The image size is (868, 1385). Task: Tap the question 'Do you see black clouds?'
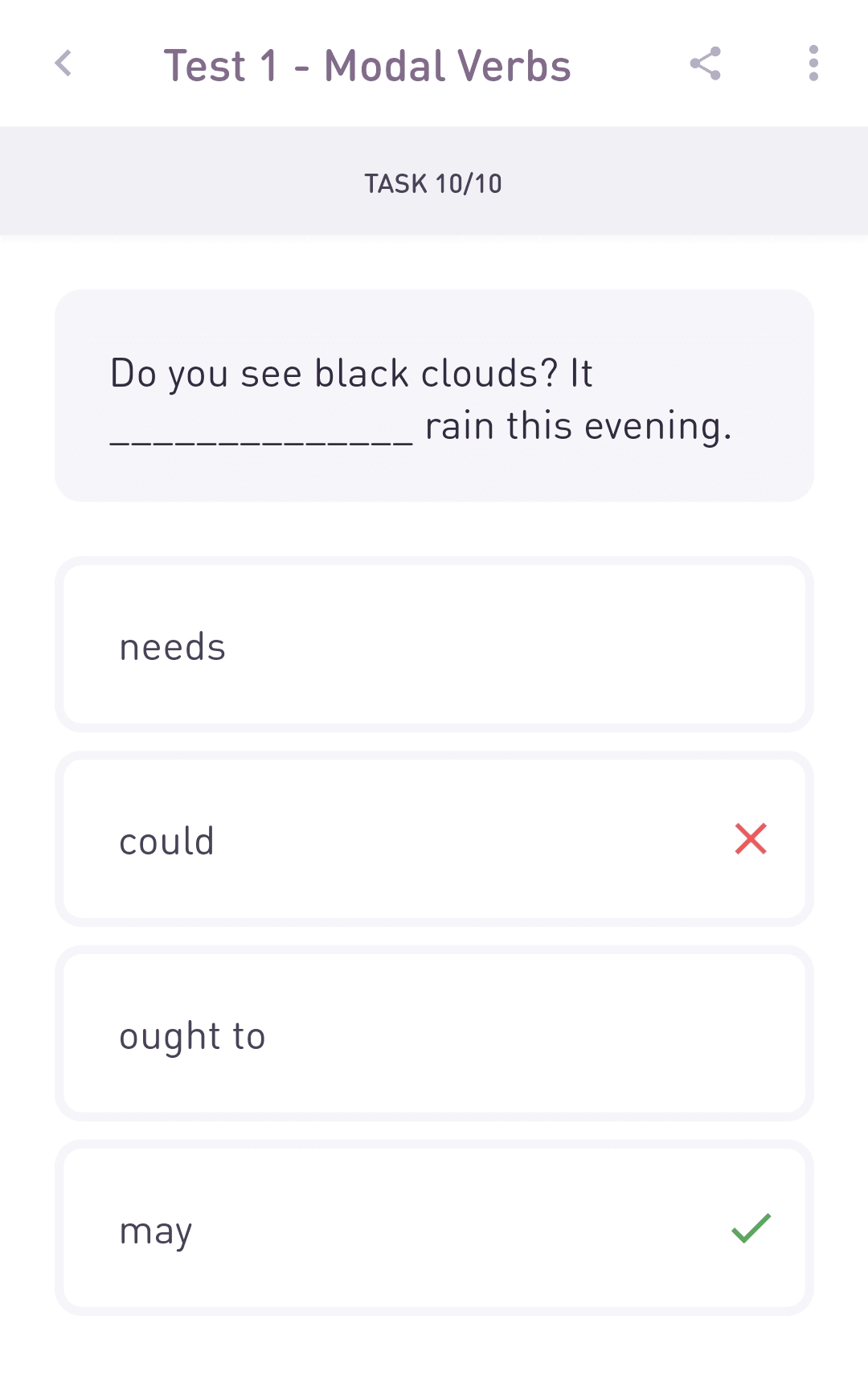[334, 374]
